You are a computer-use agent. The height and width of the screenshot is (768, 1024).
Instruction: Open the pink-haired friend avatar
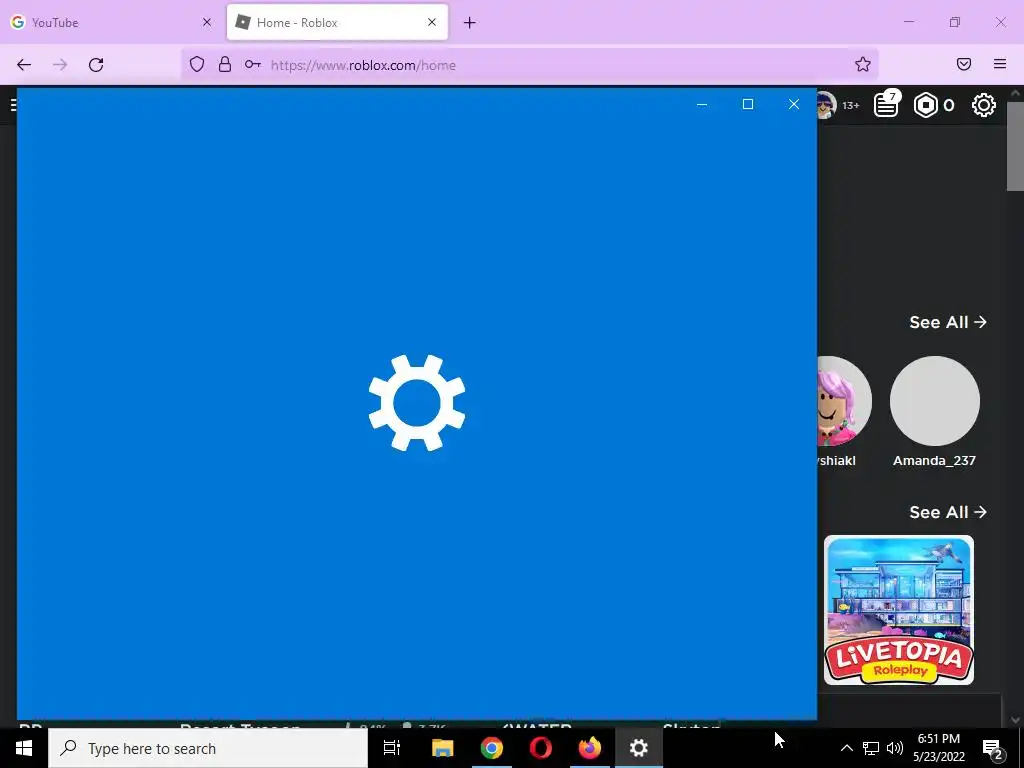tap(844, 401)
